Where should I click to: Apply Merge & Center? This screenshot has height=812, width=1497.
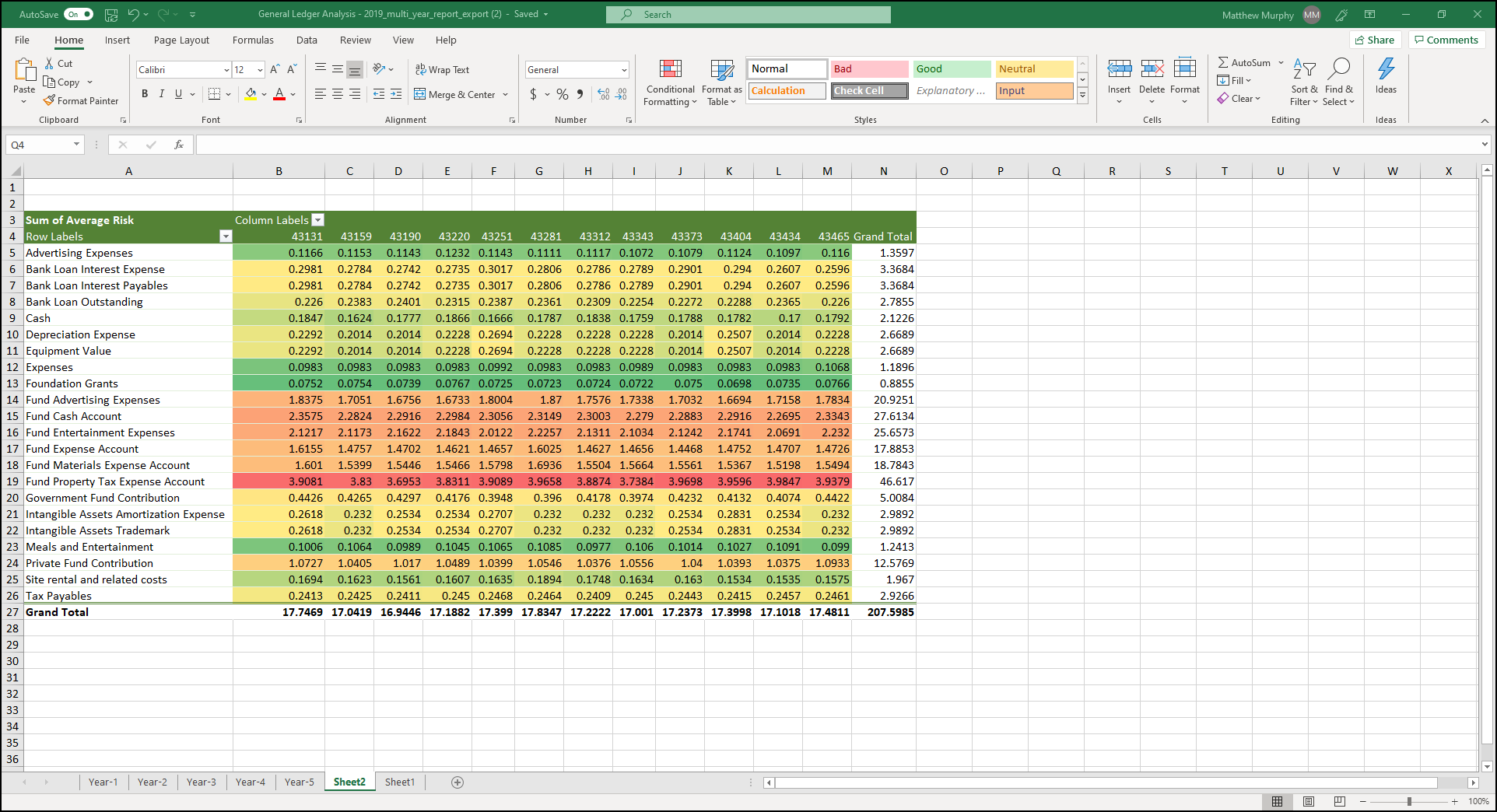(x=455, y=94)
